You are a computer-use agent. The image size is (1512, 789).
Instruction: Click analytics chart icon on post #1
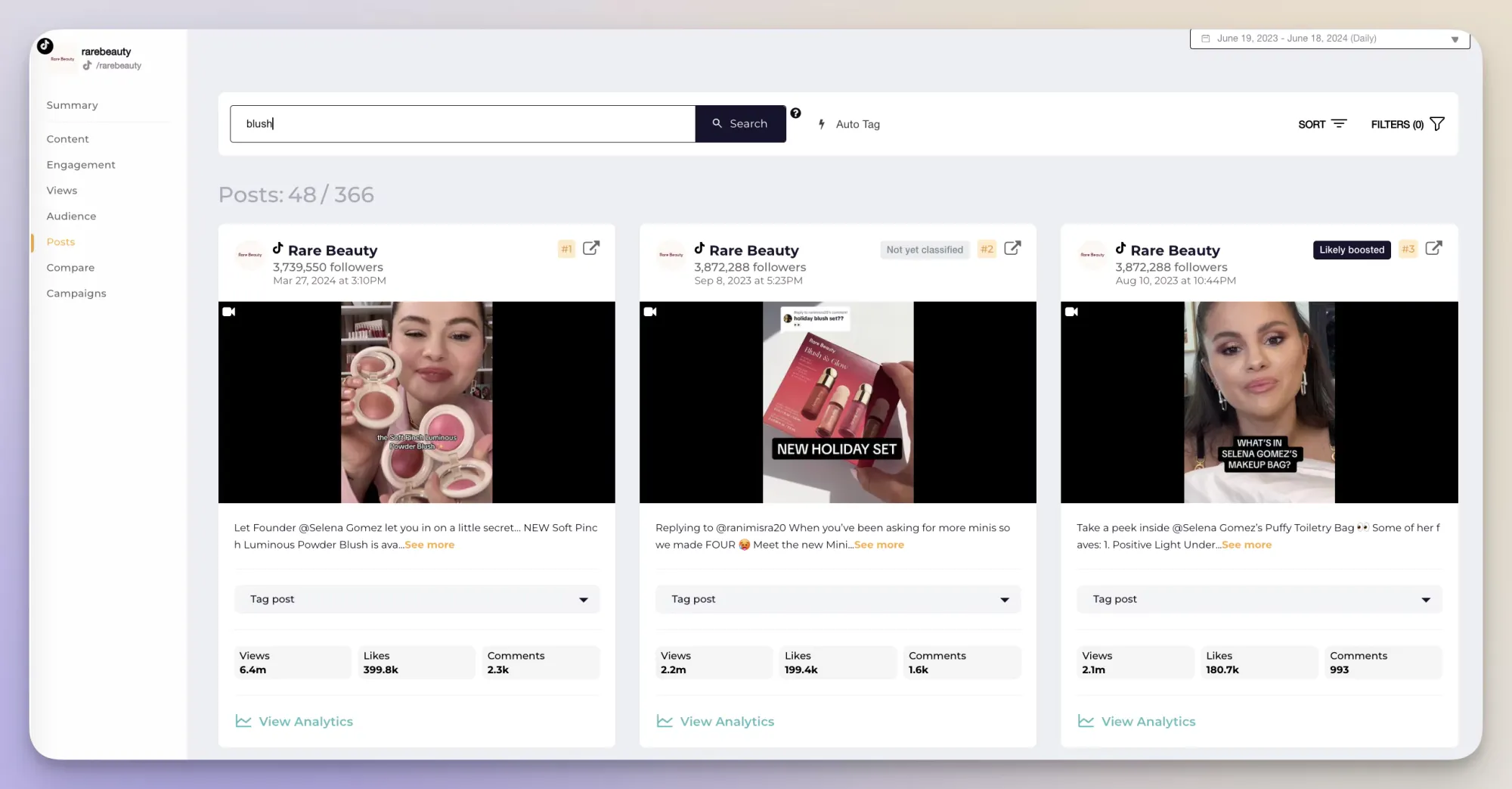243,721
